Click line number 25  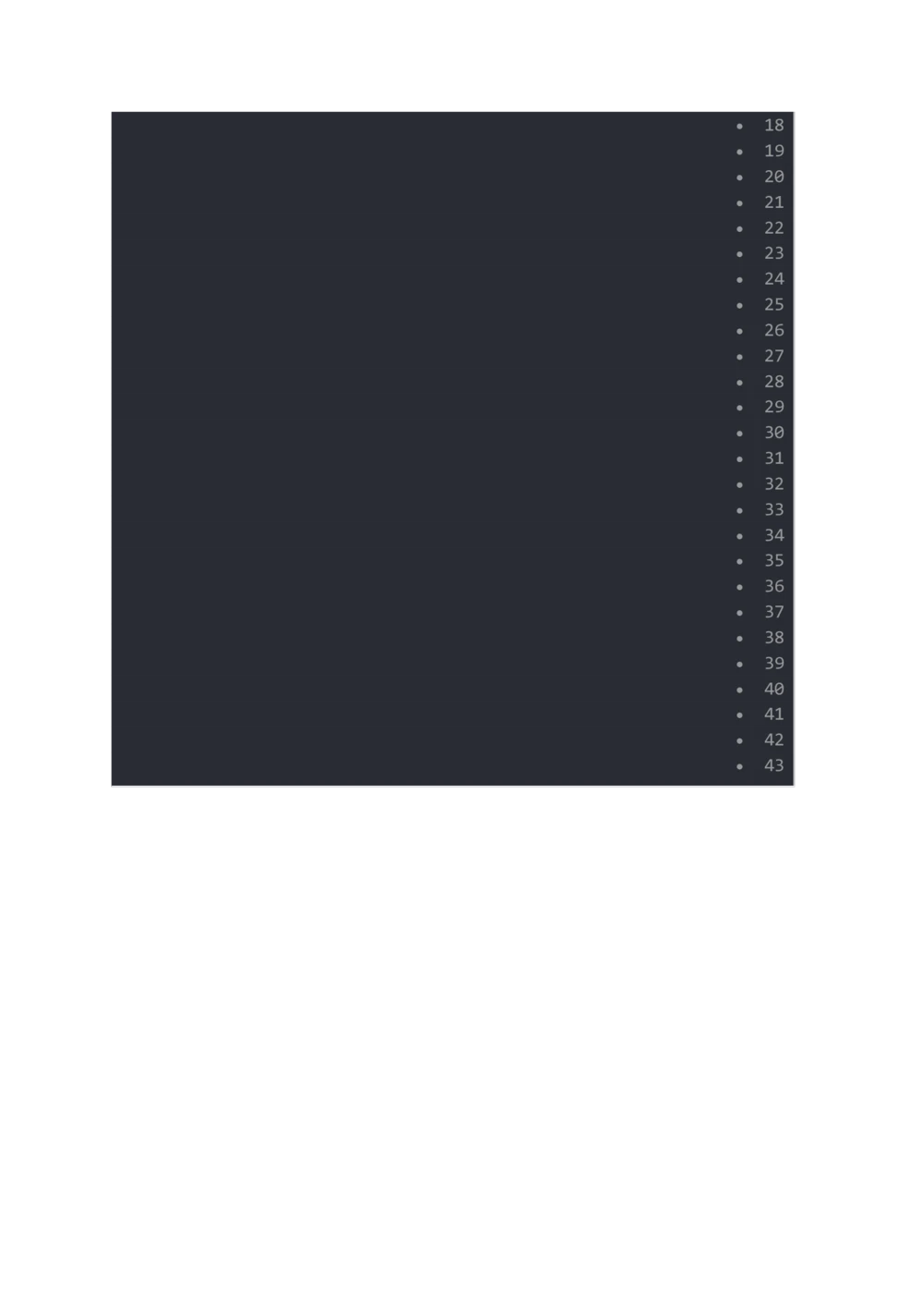pos(773,304)
